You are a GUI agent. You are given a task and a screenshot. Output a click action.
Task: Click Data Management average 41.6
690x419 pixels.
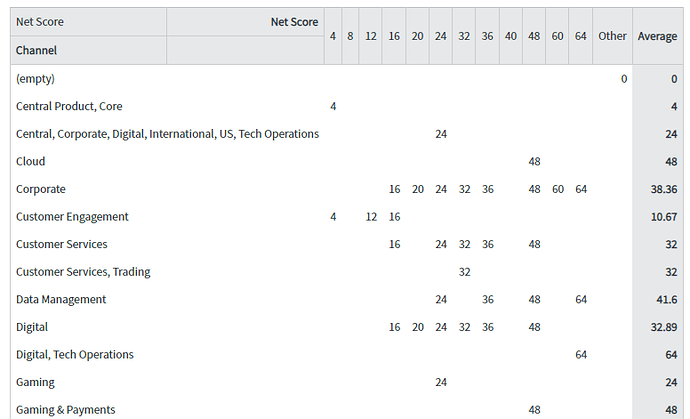(666, 299)
